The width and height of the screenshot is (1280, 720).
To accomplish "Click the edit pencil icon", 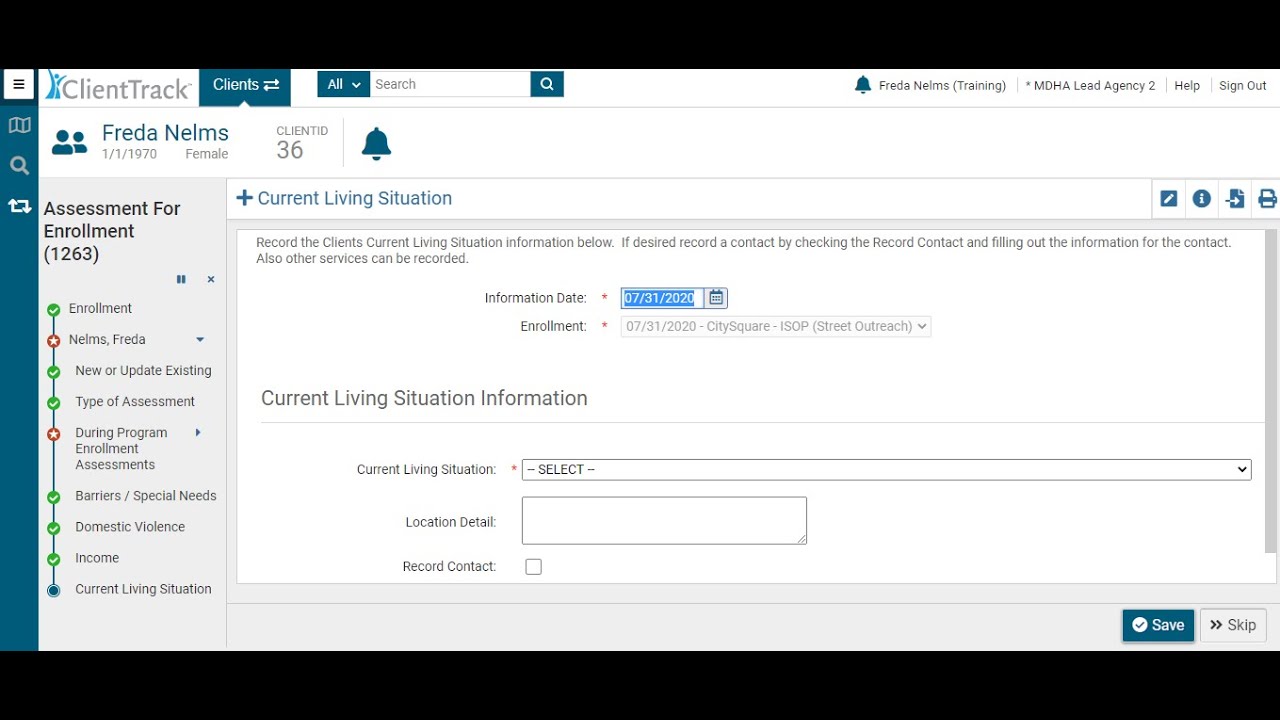I will pyautogui.click(x=1168, y=199).
